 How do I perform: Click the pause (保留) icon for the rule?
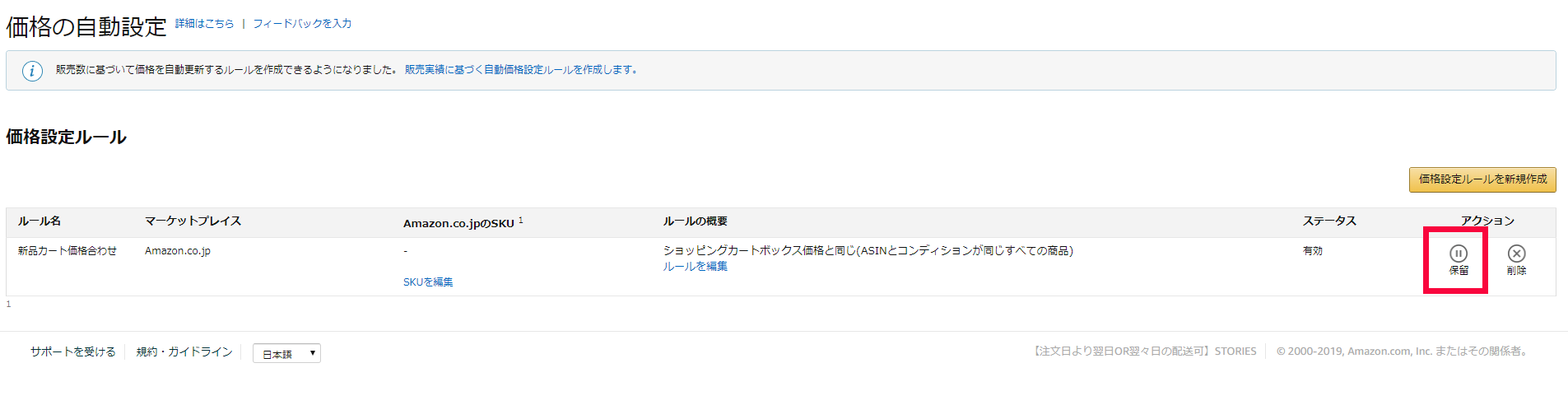1458,254
